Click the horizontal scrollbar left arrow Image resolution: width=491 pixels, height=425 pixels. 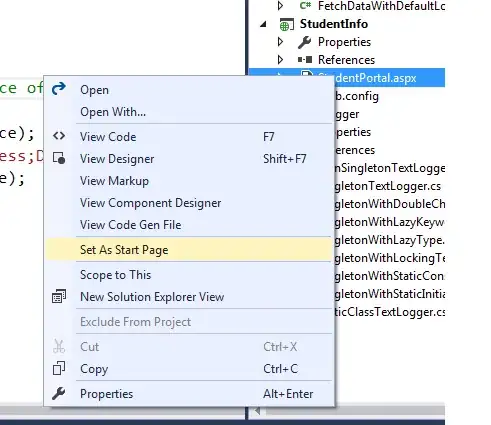click(x=257, y=411)
